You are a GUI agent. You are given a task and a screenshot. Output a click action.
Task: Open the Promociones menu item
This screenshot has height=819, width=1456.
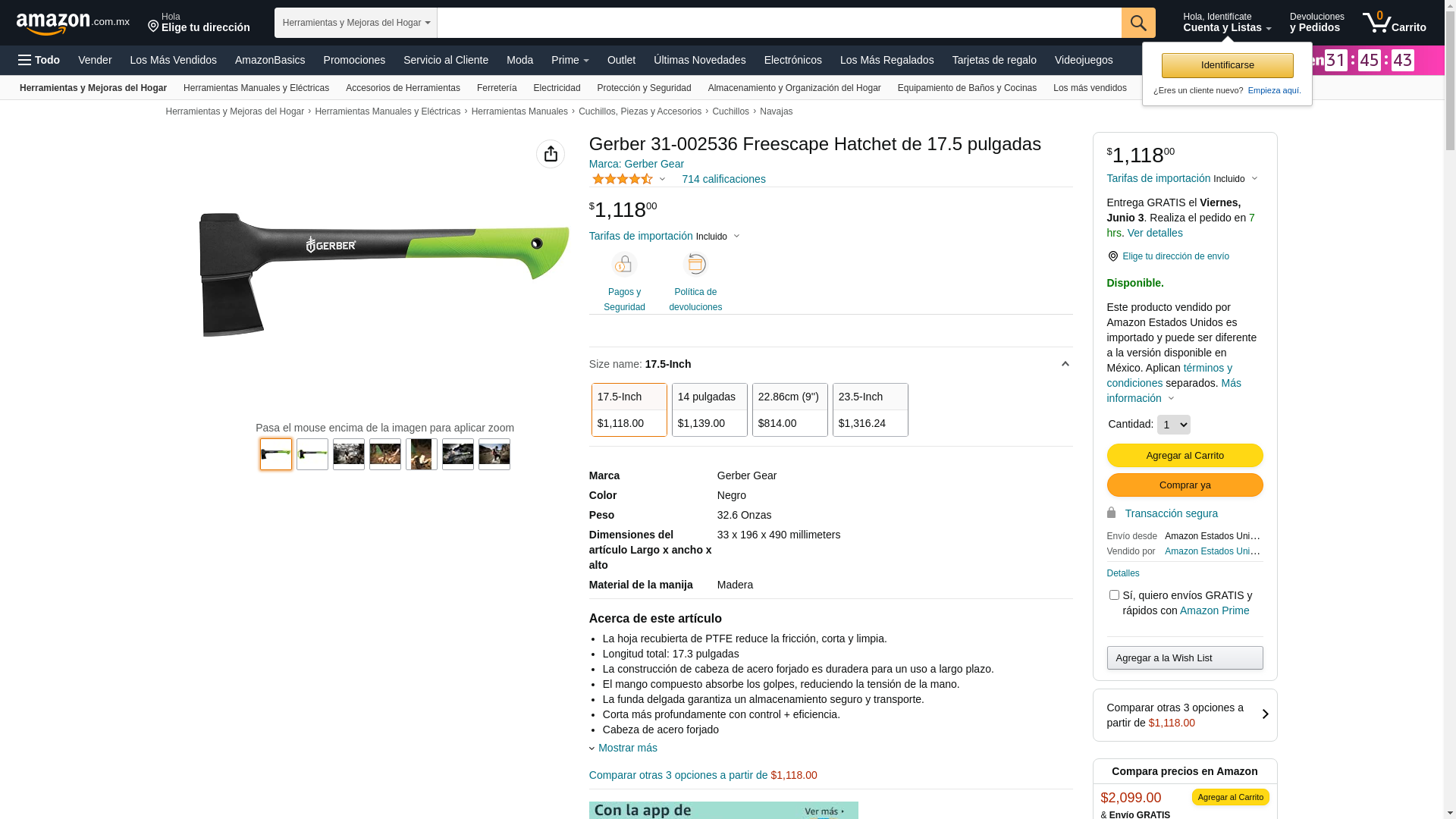coord(354,60)
